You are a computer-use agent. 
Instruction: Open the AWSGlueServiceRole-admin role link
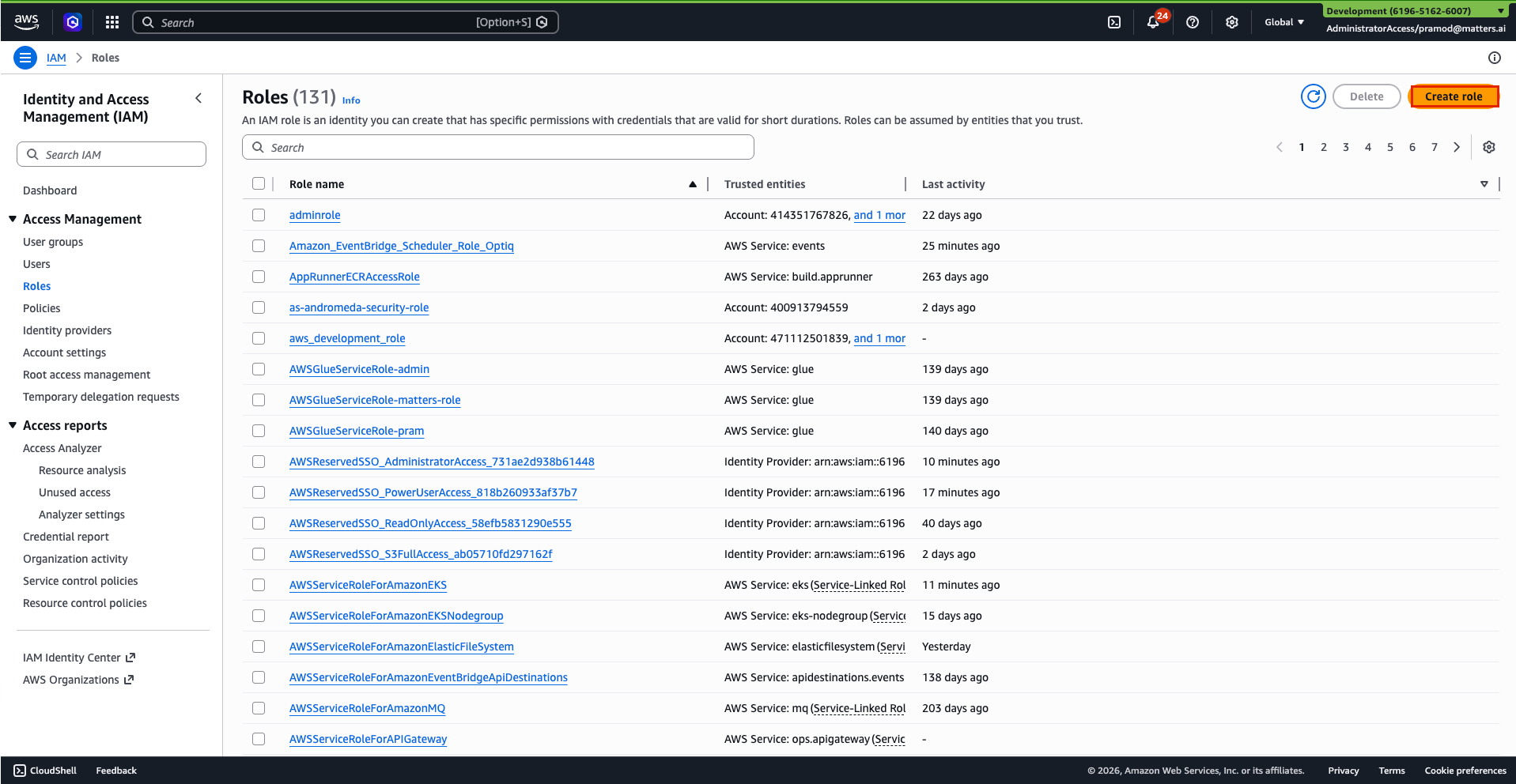(x=359, y=369)
